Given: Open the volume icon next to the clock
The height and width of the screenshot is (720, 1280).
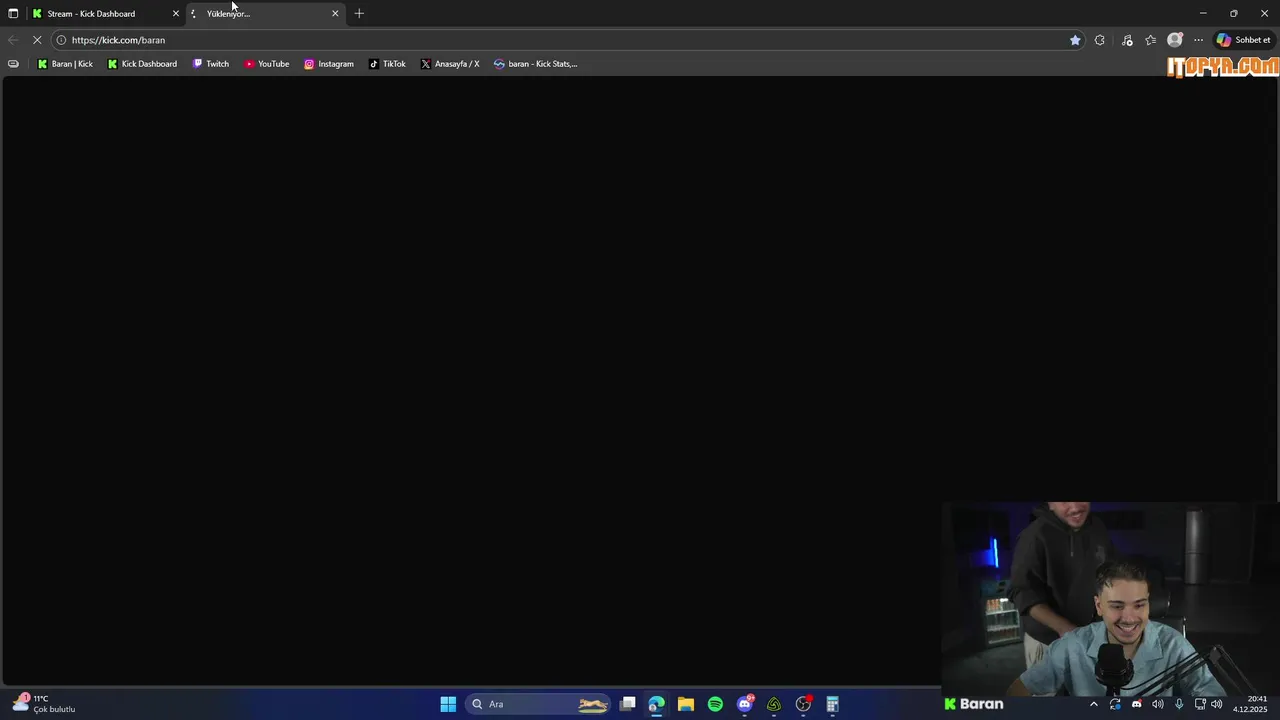Looking at the screenshot, I should [x=1217, y=704].
